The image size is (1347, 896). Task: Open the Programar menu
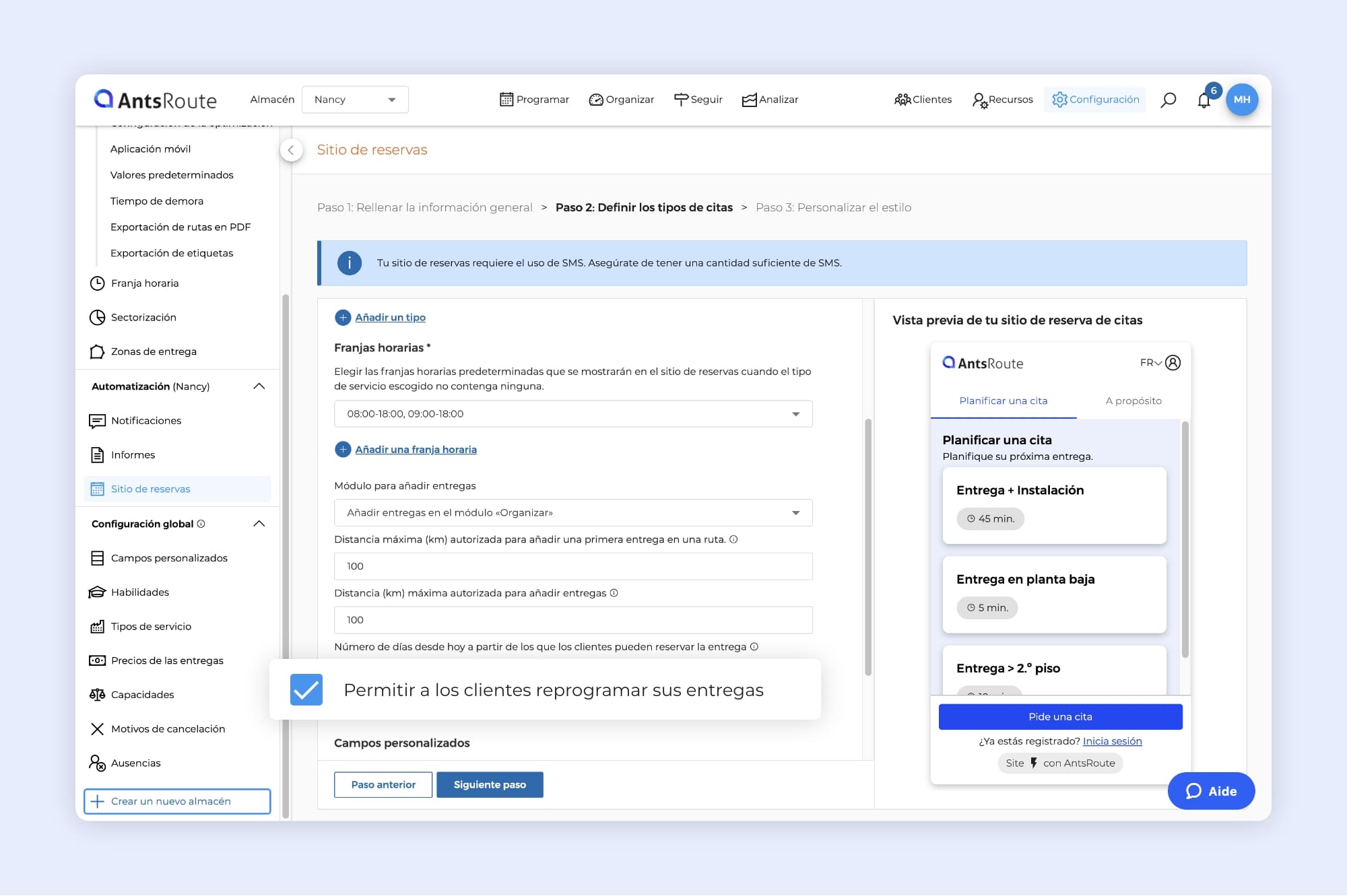[534, 100]
